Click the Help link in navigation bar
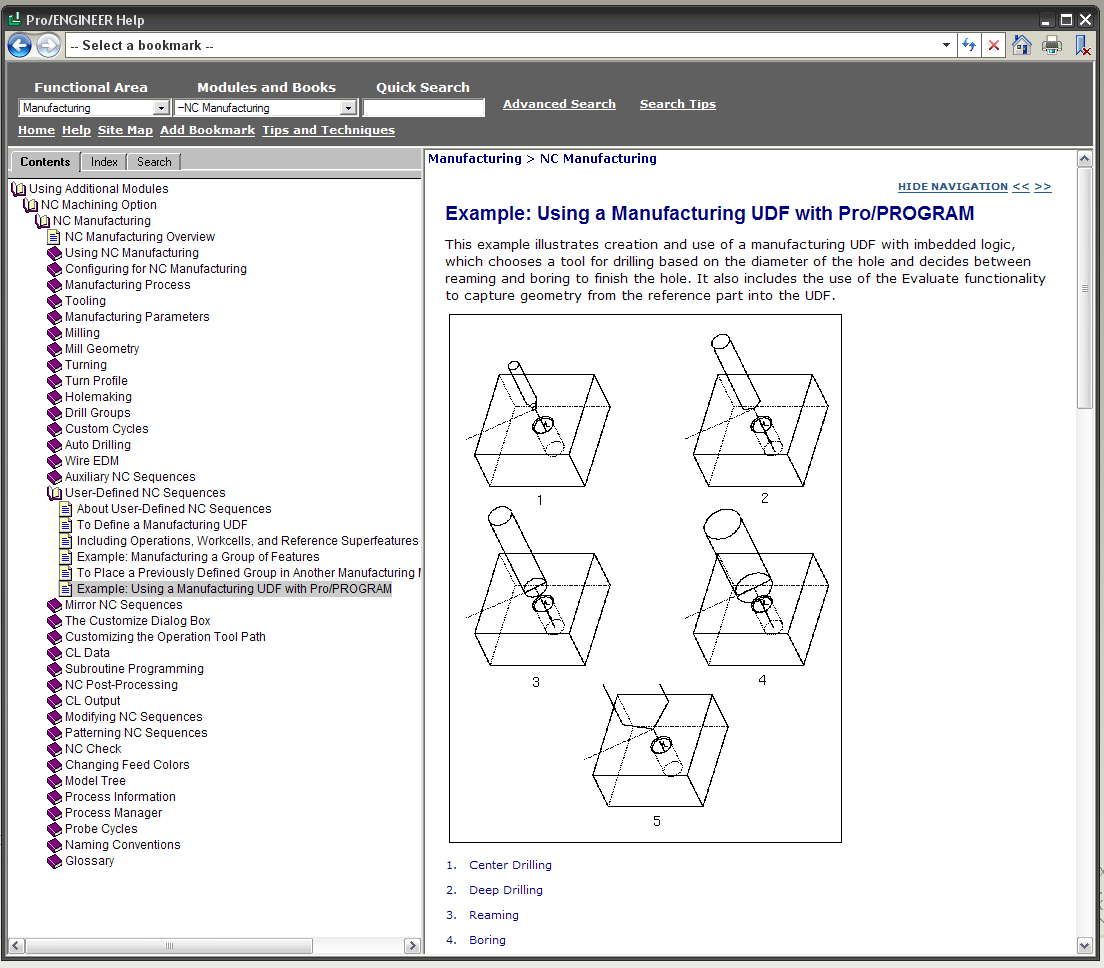 [76, 130]
